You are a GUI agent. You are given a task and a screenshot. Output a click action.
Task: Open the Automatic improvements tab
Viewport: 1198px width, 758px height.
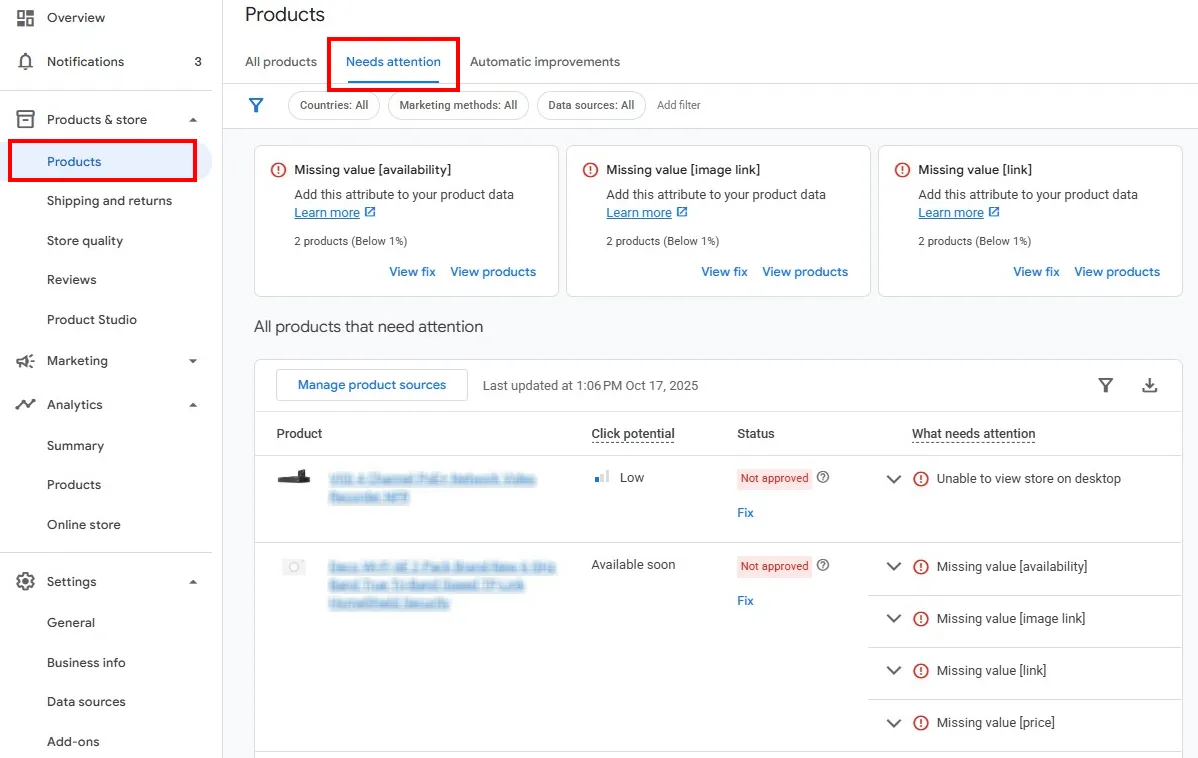(x=545, y=61)
